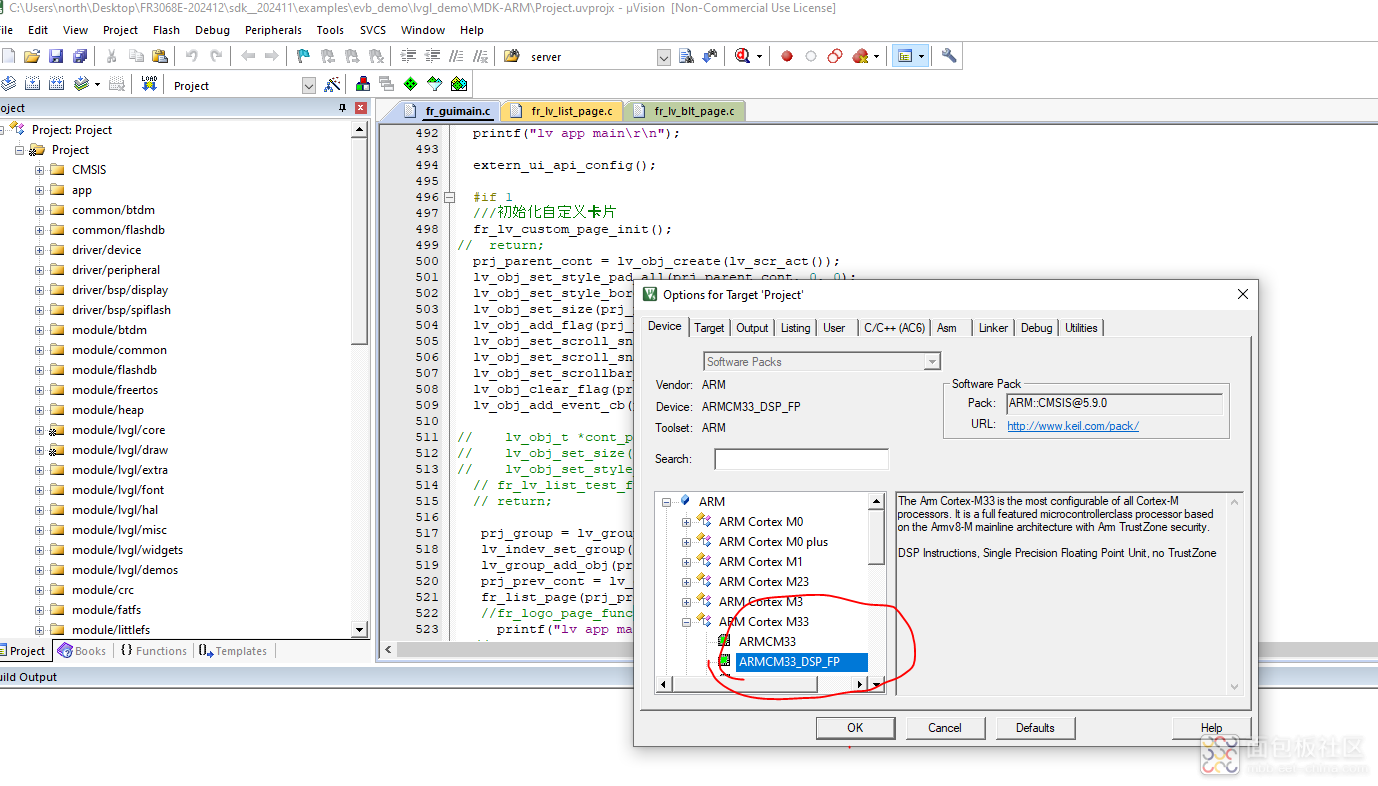Switch to the Target tab in Options dialog
Viewport: 1378px width, 786px height.
pyautogui.click(x=709, y=328)
